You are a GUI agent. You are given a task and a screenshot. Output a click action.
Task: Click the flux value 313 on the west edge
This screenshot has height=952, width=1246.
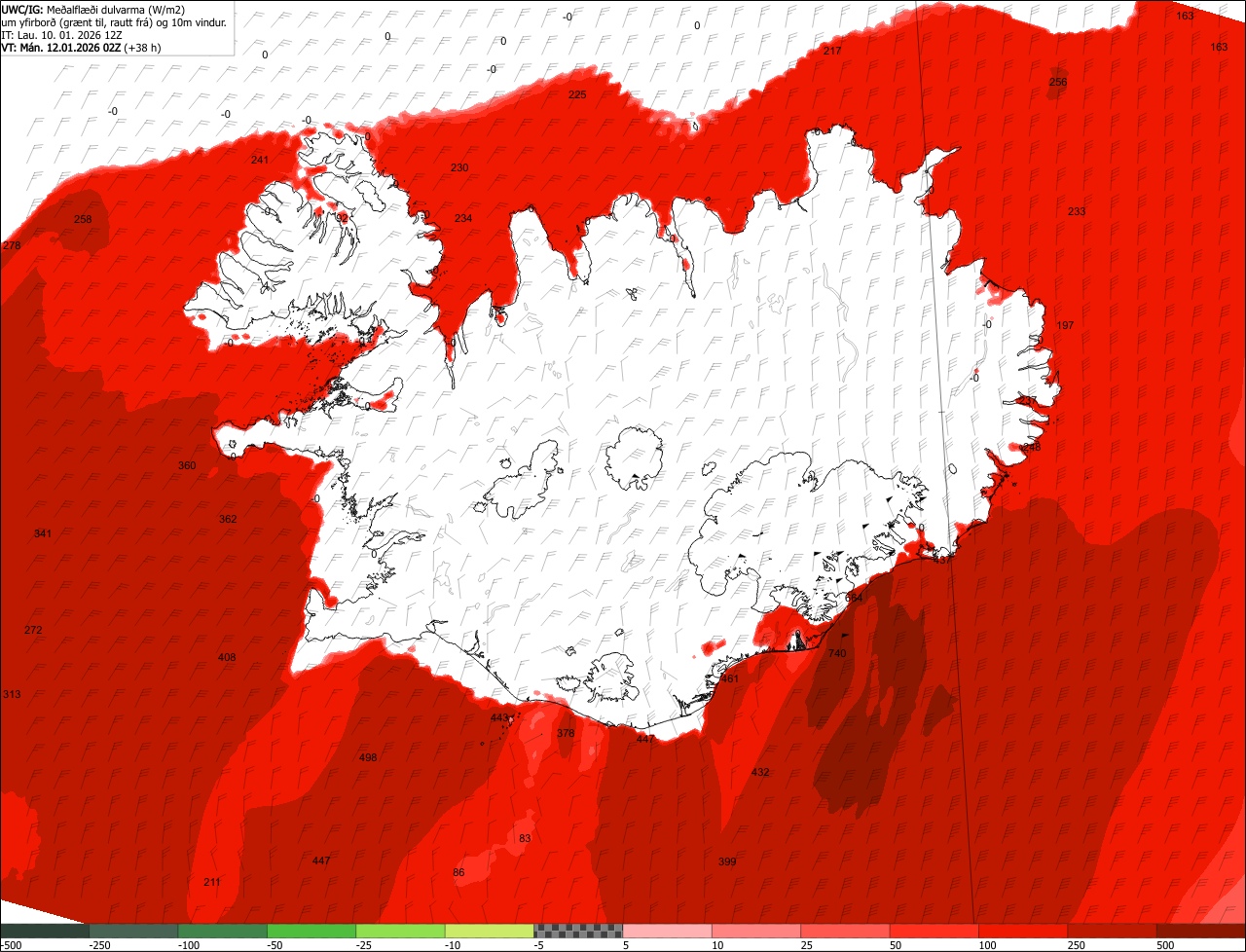tap(12, 694)
